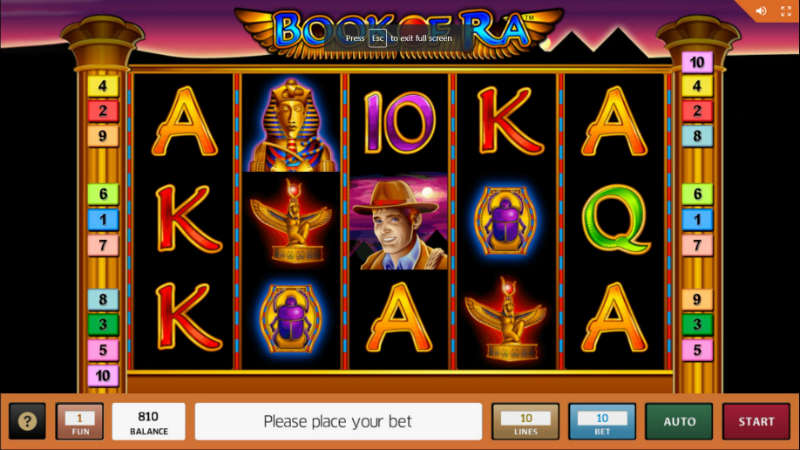Viewport: 800px width, 450px height.
Task: Select payline 6 marker on right column
Action: pyautogui.click(x=697, y=194)
